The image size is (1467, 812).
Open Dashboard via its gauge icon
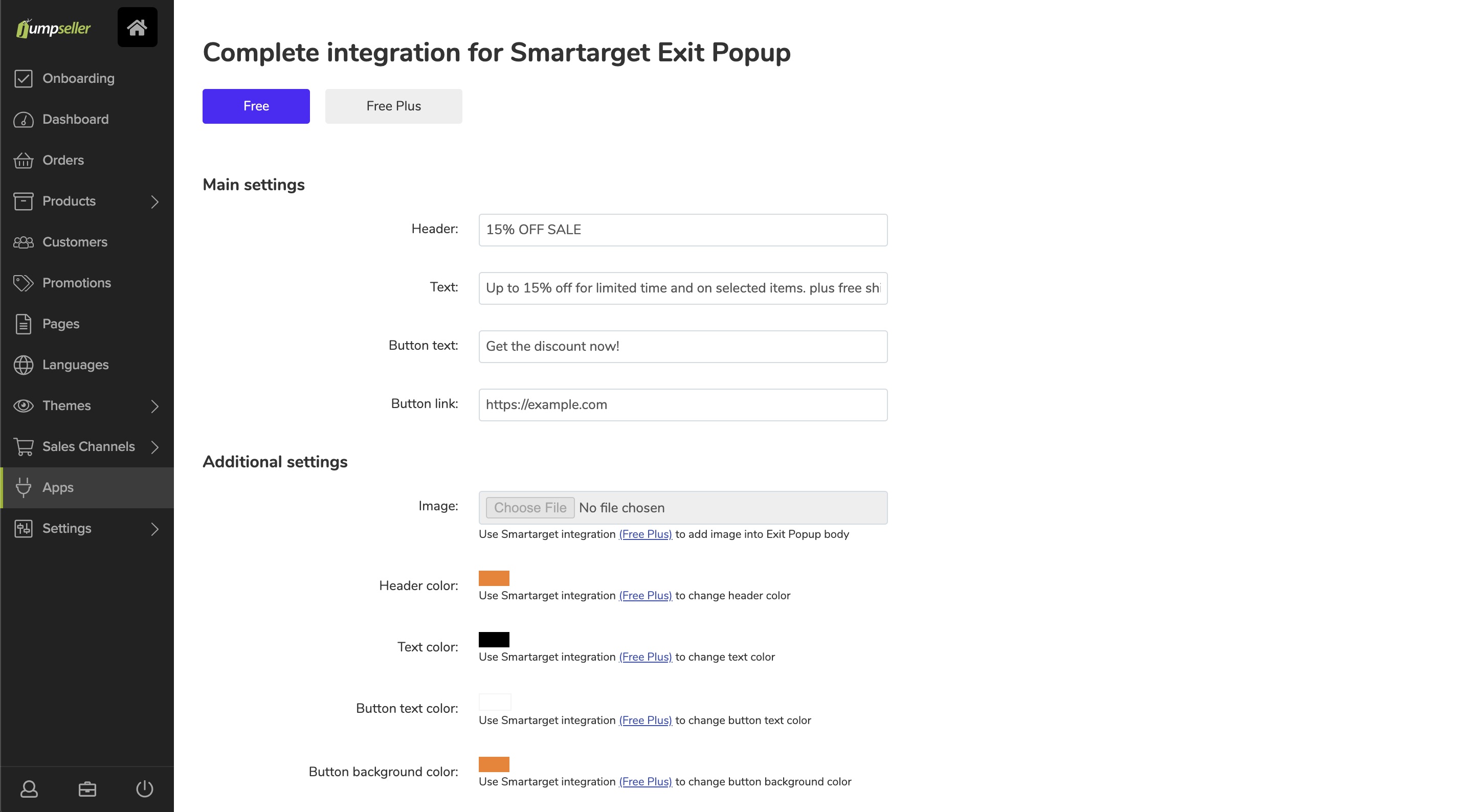pos(24,120)
